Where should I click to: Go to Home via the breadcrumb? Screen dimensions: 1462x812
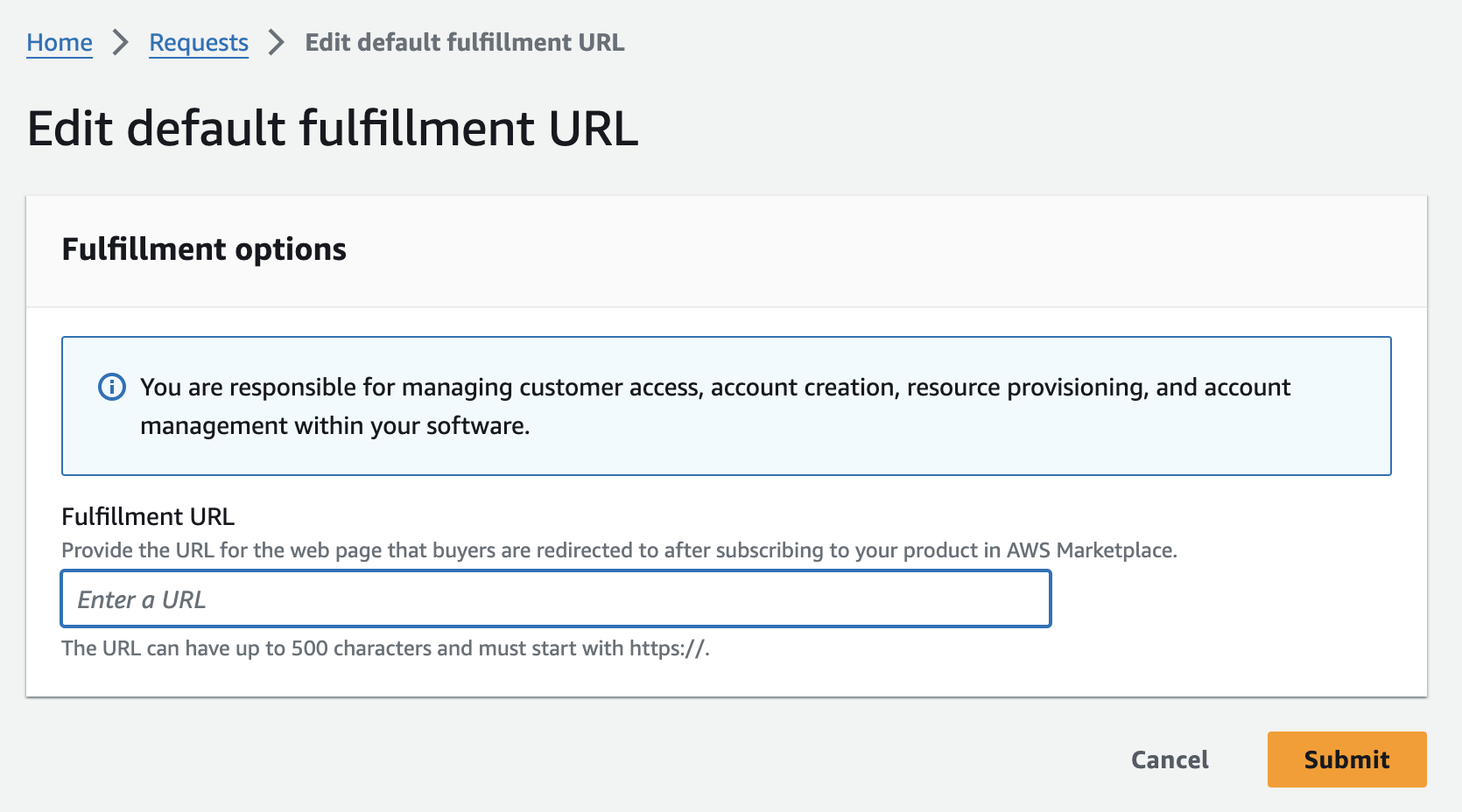60,42
